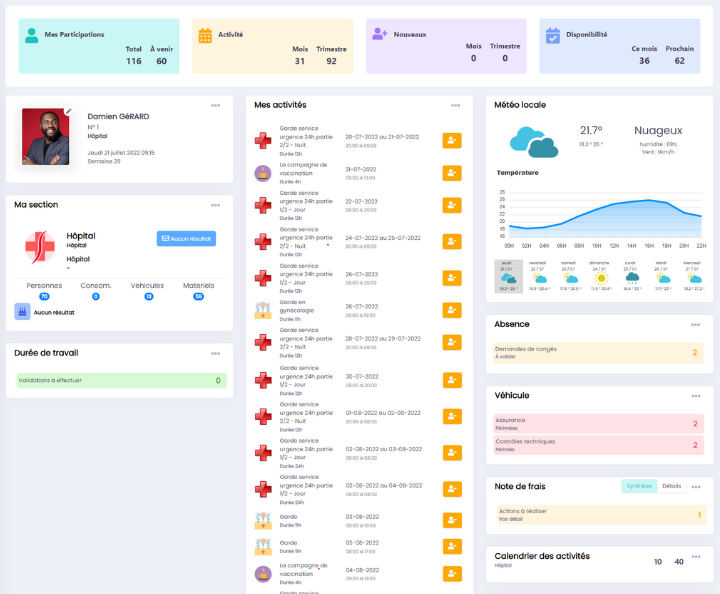
Task: Click the Materiels count badge
Action: tap(198, 297)
